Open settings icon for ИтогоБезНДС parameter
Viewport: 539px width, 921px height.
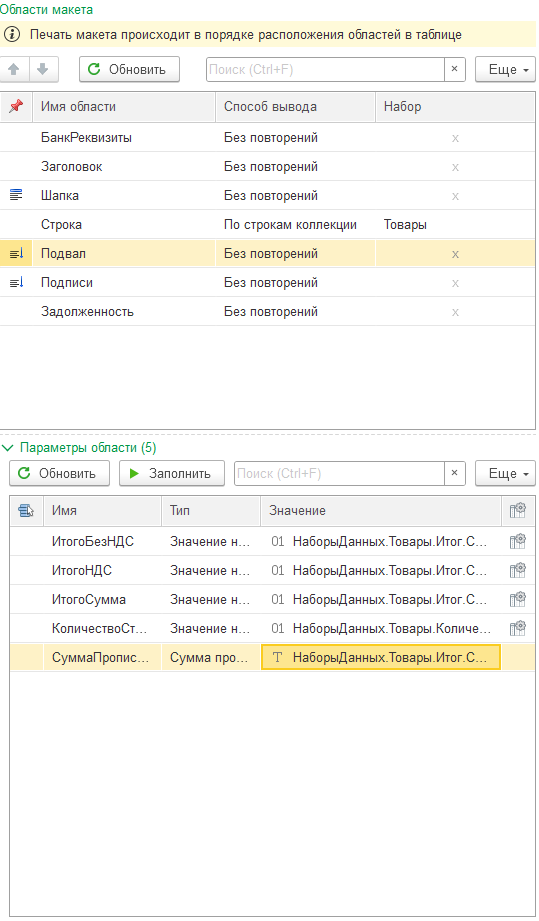pyautogui.click(x=517, y=541)
